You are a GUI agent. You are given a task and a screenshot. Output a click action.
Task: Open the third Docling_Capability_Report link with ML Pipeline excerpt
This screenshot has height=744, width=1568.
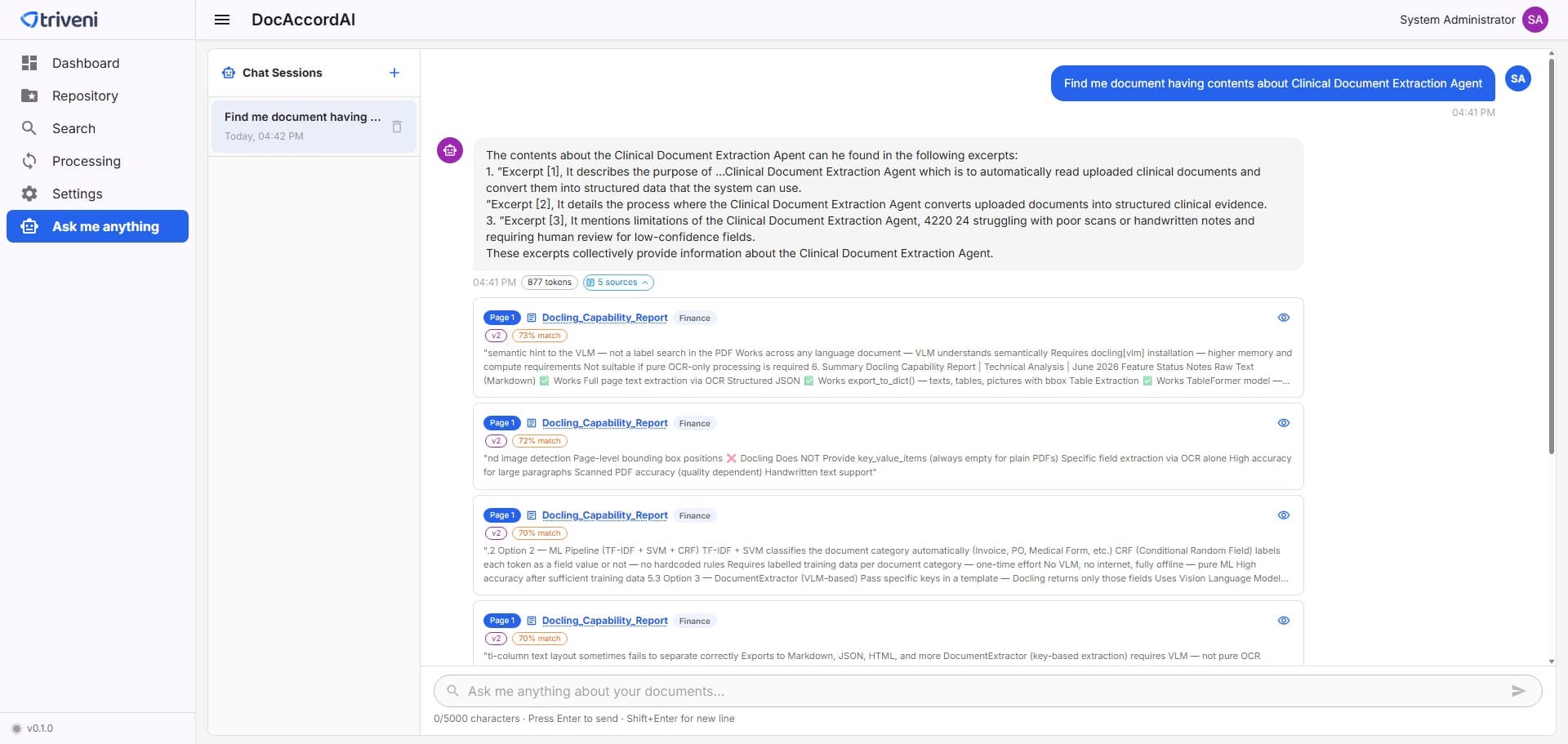click(x=604, y=515)
